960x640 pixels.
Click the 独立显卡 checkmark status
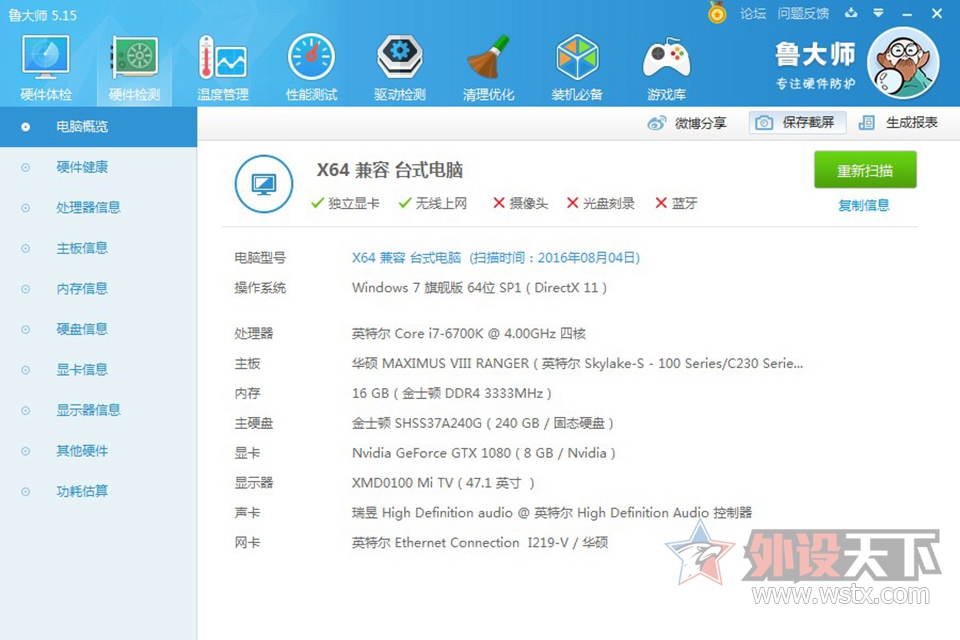345,203
